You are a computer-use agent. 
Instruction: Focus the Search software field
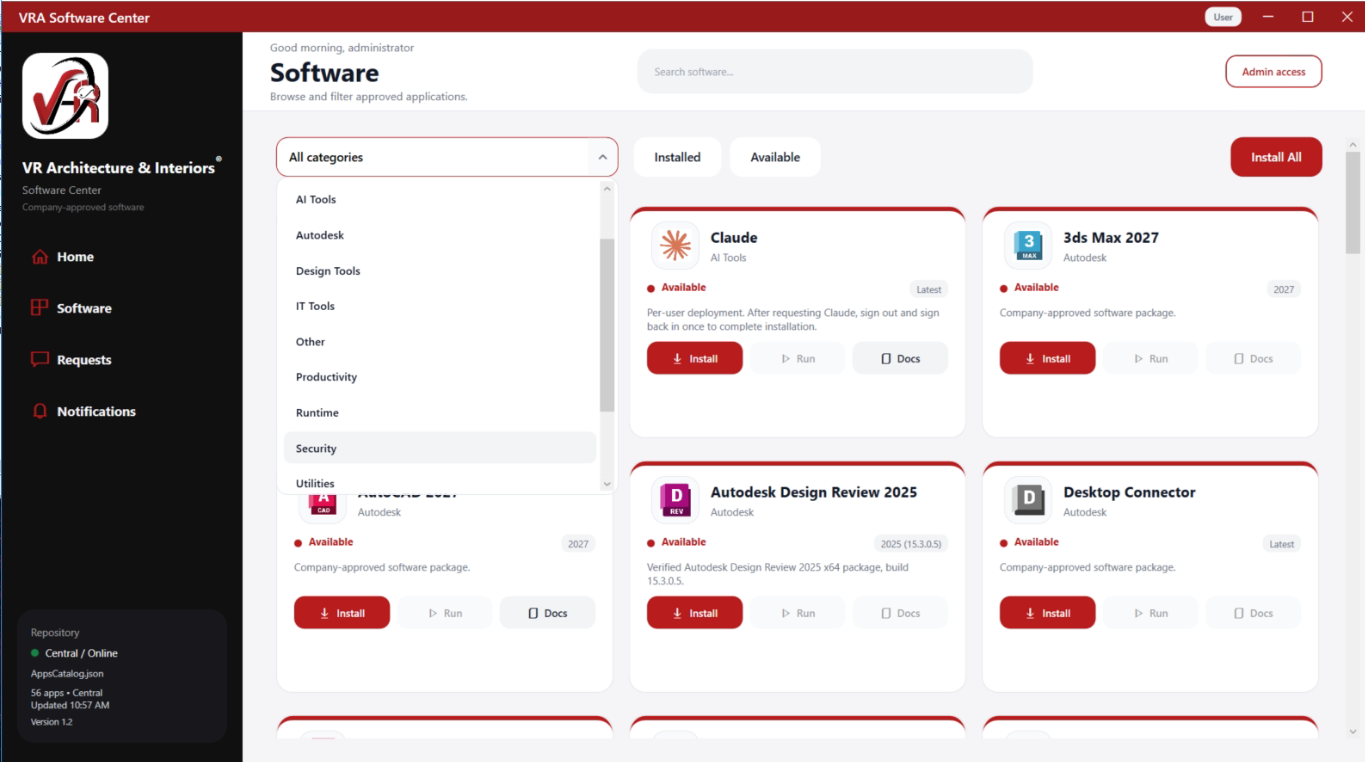835,72
